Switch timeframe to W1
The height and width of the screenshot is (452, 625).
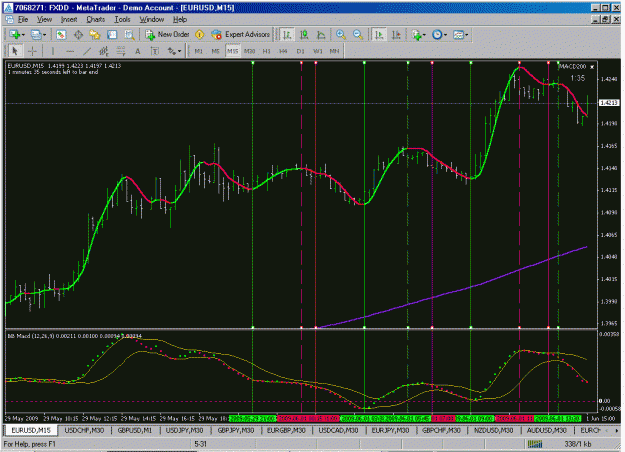317,51
